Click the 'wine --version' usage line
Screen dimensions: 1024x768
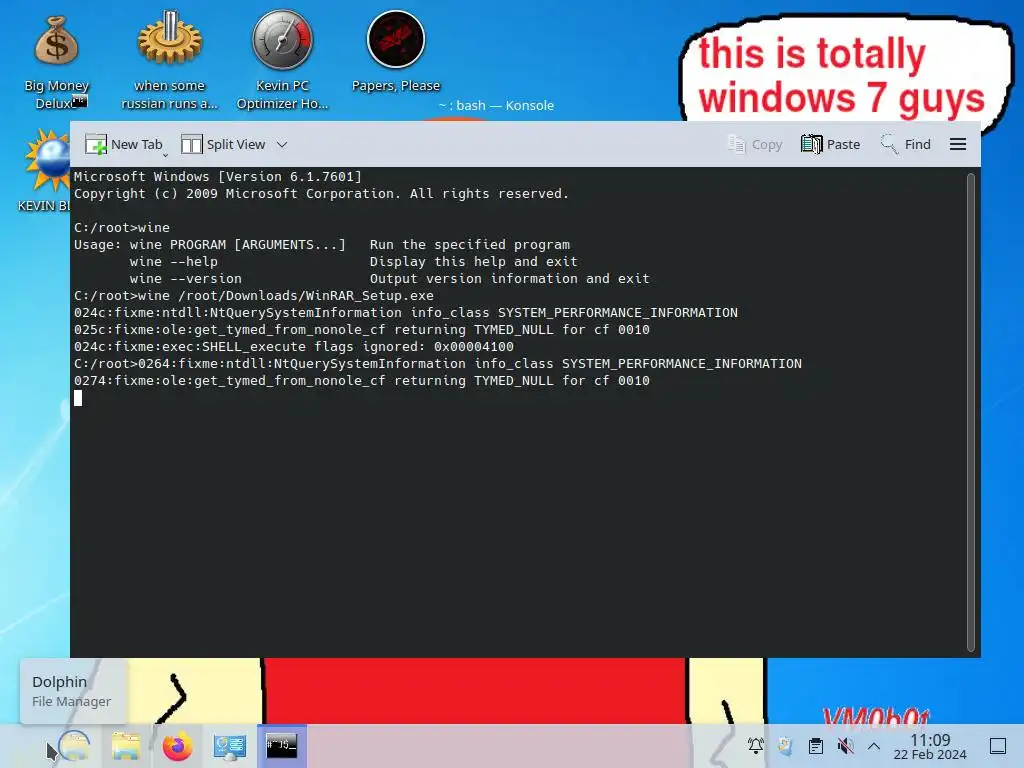point(389,278)
